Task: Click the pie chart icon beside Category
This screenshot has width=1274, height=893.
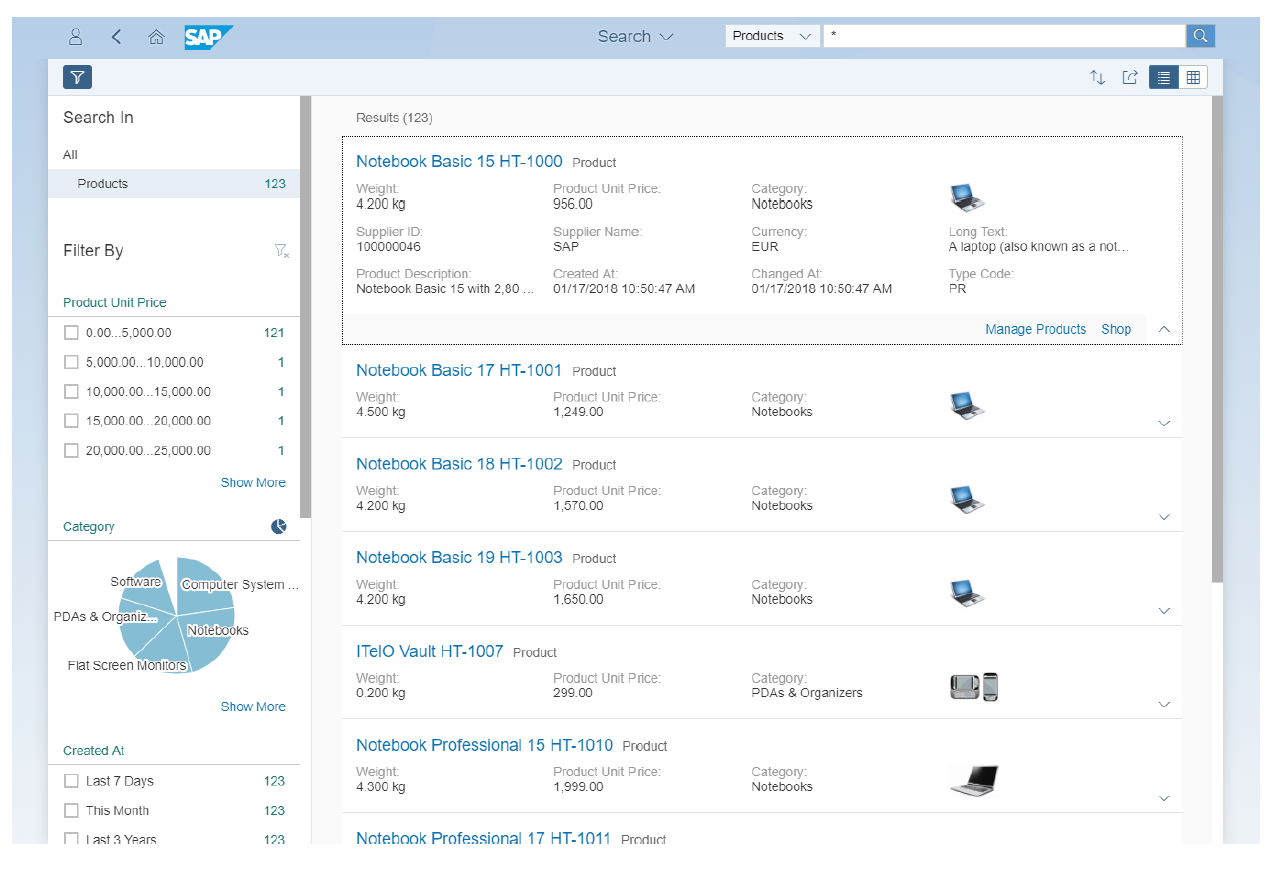Action: tap(278, 525)
